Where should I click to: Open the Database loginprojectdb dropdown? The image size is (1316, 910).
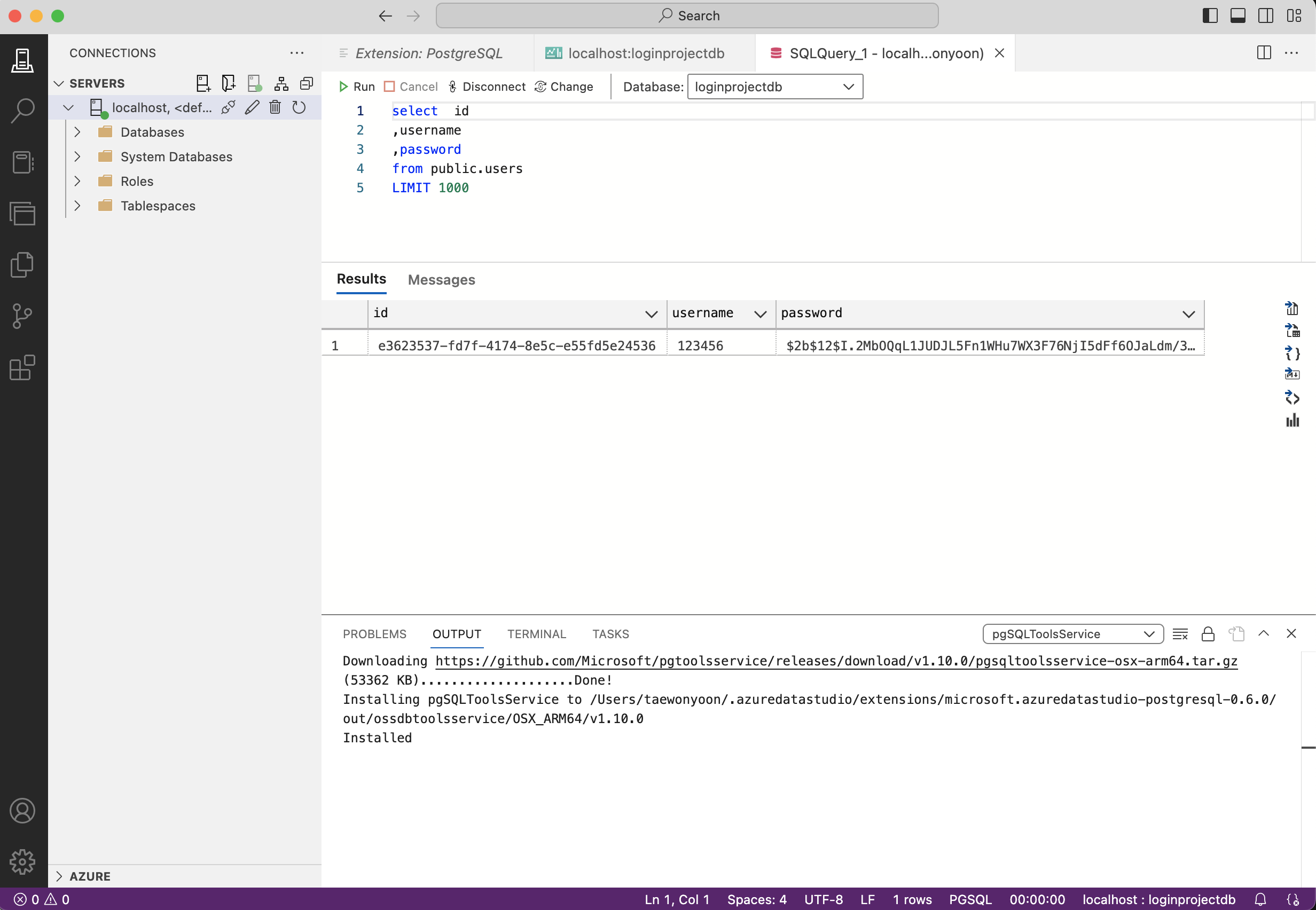pos(775,87)
